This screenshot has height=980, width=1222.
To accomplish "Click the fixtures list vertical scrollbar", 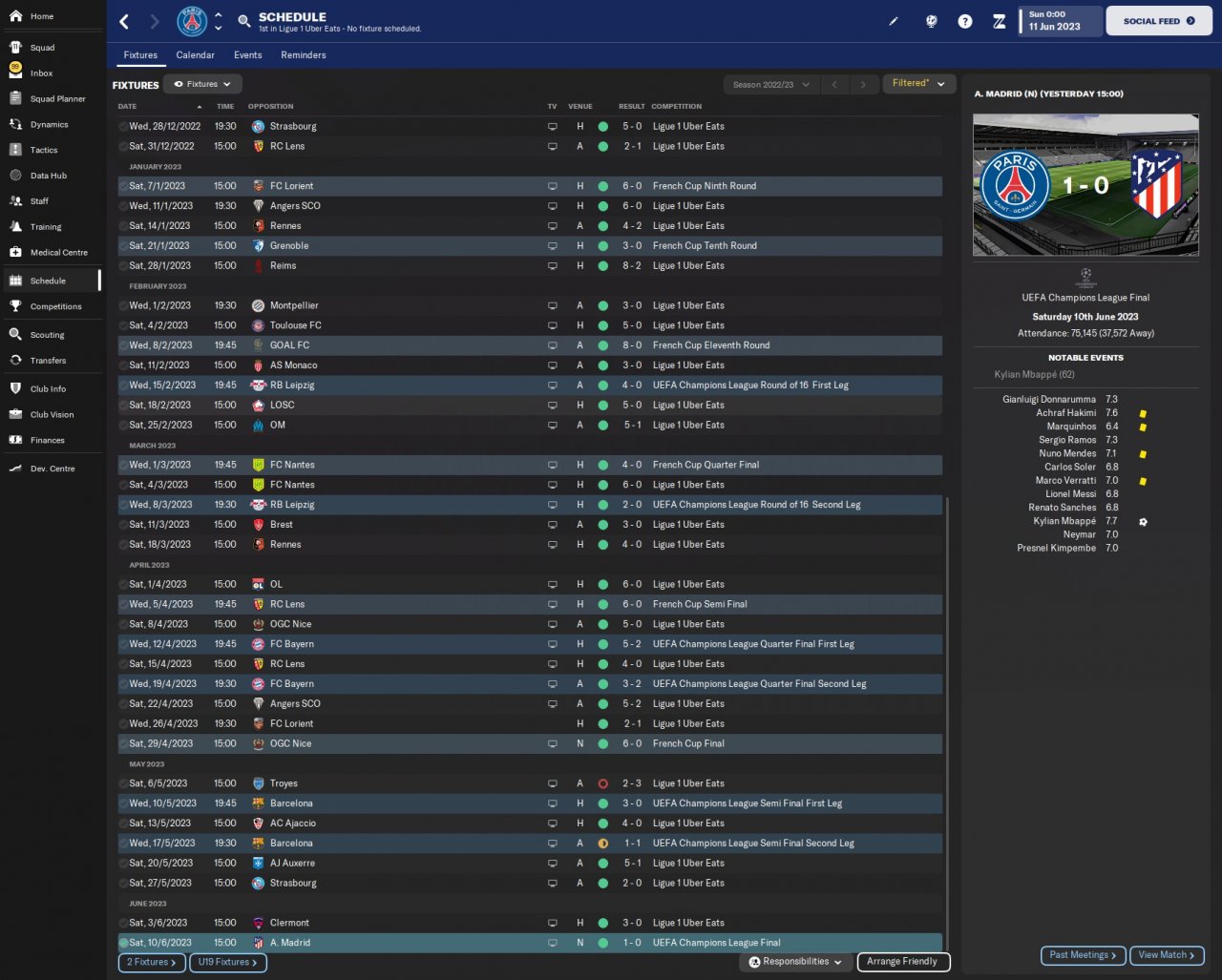I will (947, 724).
